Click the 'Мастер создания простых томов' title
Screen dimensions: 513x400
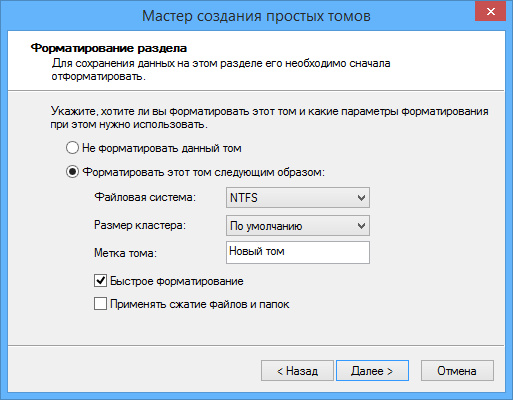pos(256,16)
